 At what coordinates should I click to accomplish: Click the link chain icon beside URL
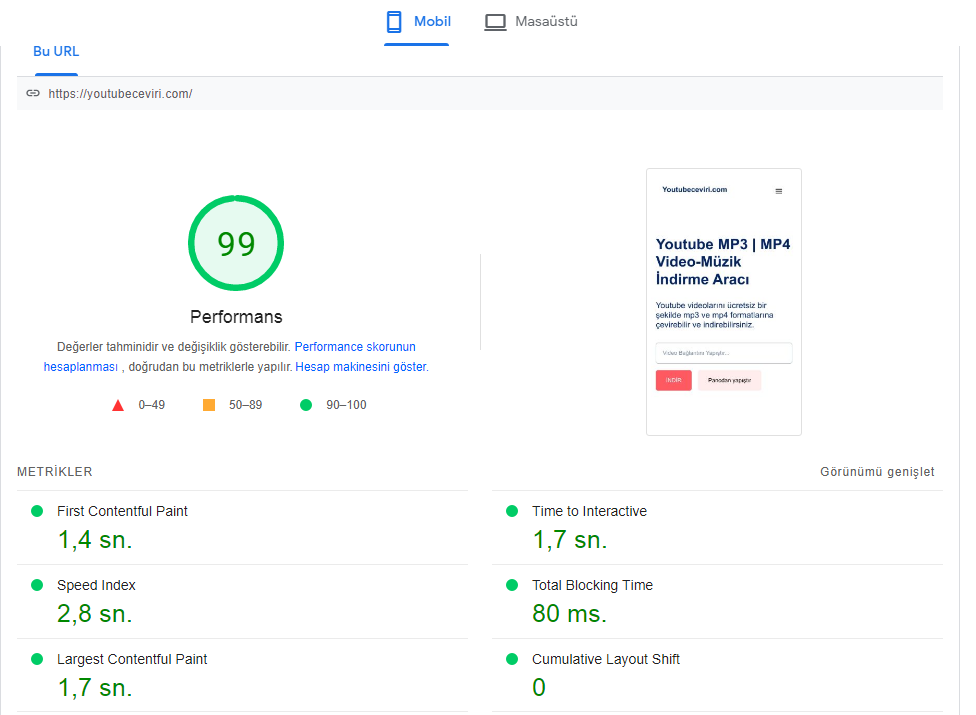point(33,93)
